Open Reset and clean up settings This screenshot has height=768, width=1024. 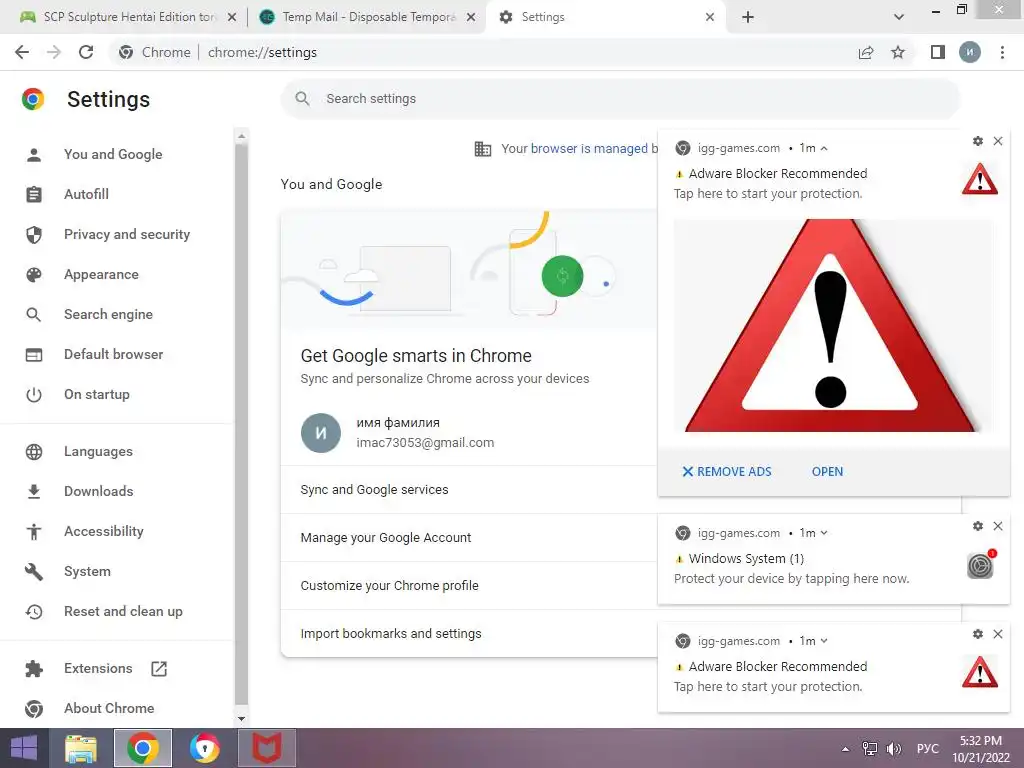[123, 611]
